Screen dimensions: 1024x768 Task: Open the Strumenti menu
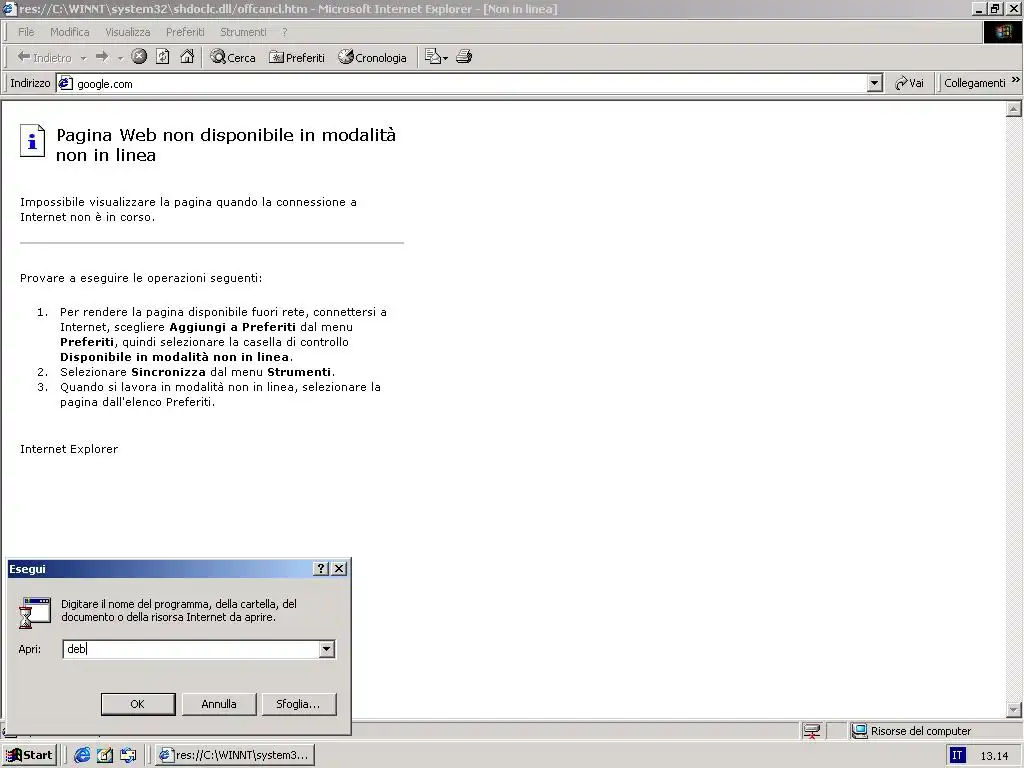[x=243, y=32]
